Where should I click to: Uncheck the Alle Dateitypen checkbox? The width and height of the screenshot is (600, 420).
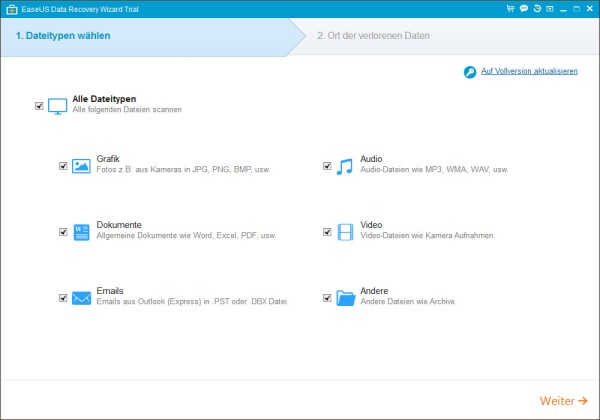(x=39, y=106)
